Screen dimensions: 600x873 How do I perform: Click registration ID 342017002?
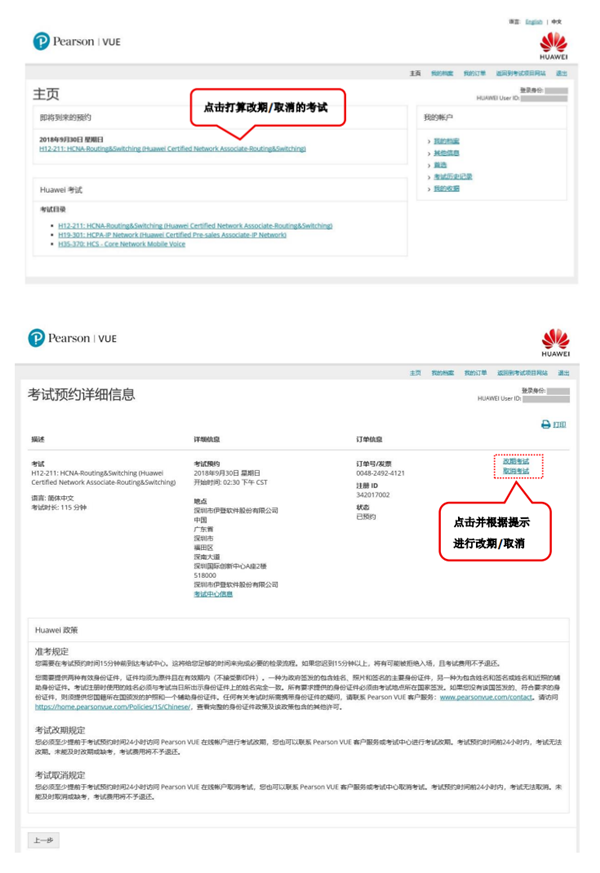(373, 495)
